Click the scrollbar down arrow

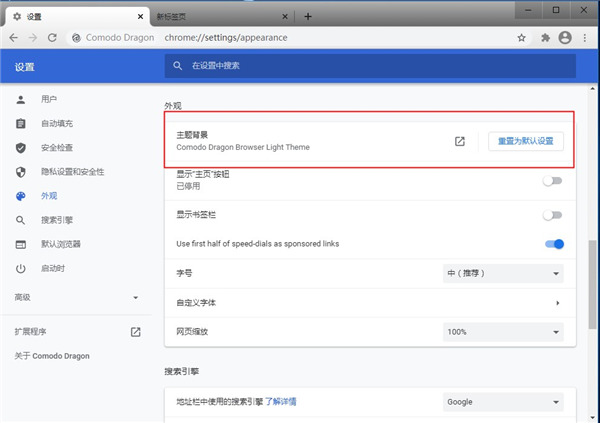pos(592,418)
